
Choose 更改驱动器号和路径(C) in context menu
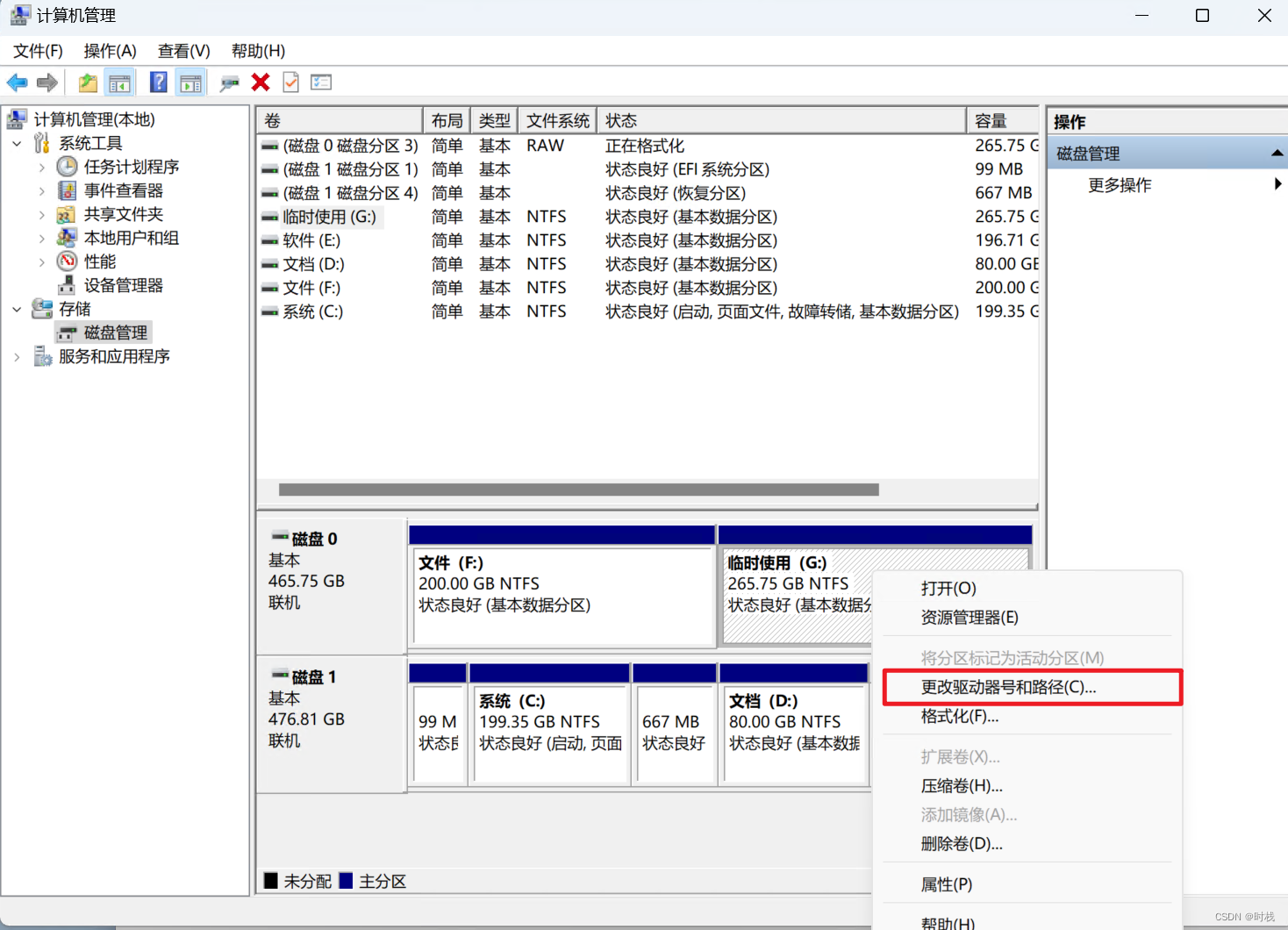pyautogui.click(x=1032, y=687)
